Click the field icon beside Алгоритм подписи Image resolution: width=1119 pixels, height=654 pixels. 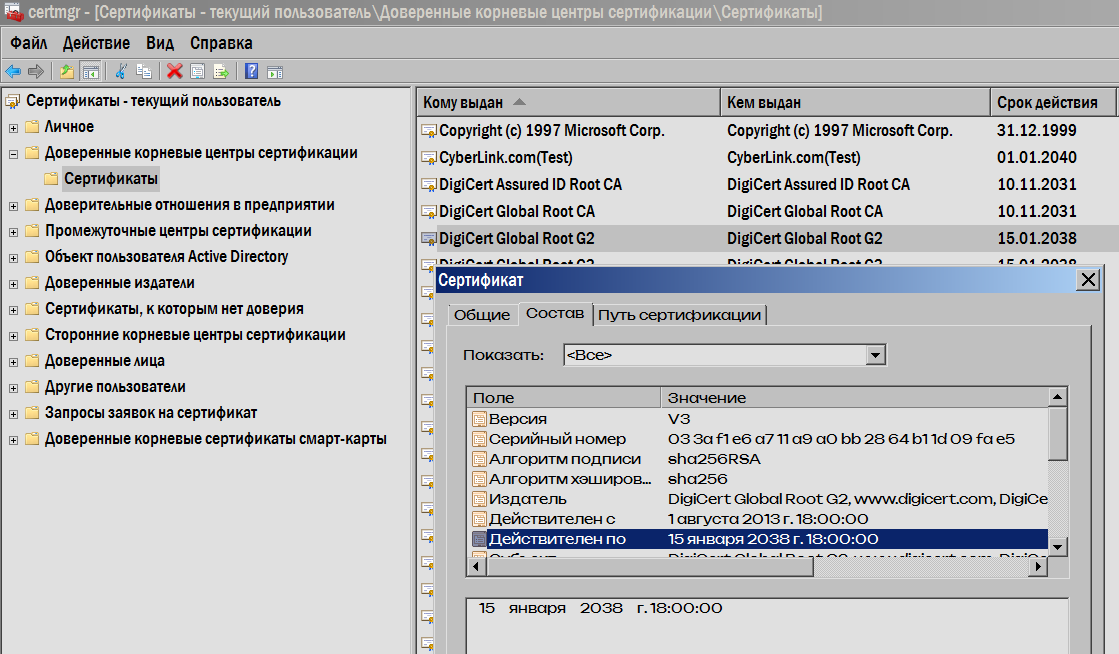coord(480,459)
